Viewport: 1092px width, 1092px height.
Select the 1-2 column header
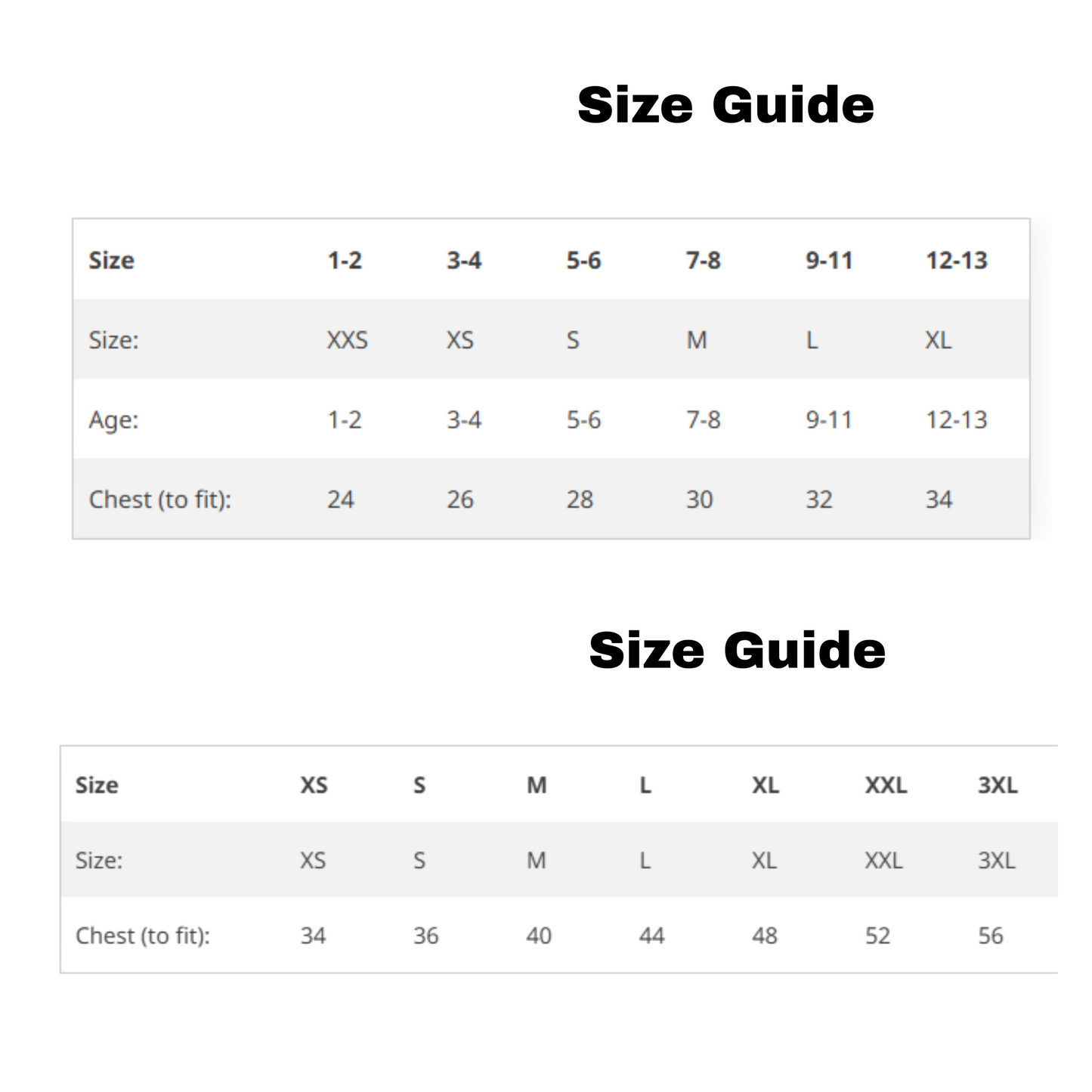345,261
